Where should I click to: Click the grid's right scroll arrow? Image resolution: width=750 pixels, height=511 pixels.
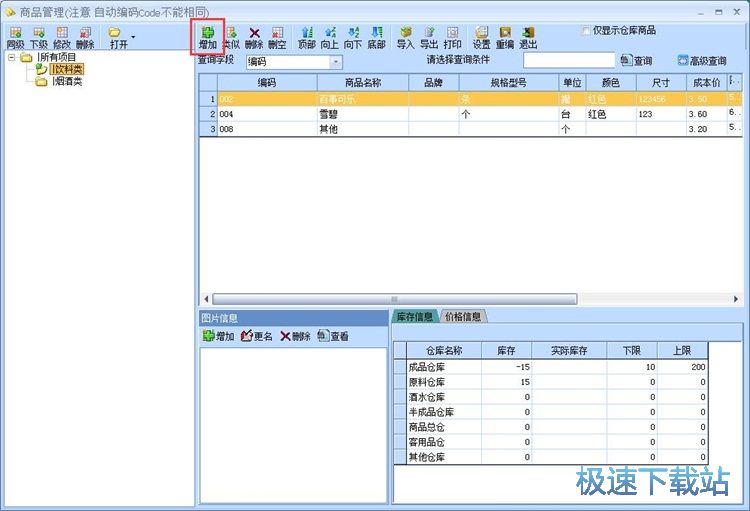[736, 299]
